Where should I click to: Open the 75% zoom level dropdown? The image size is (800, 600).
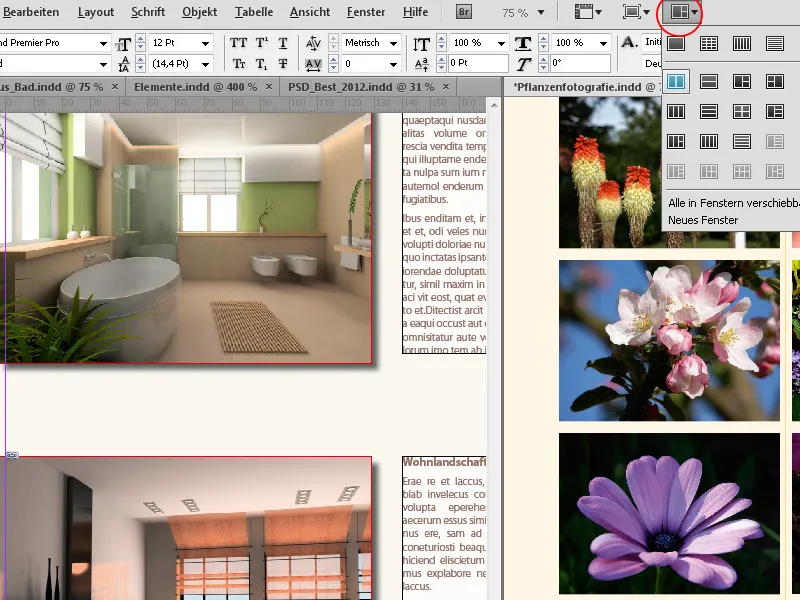pos(528,13)
